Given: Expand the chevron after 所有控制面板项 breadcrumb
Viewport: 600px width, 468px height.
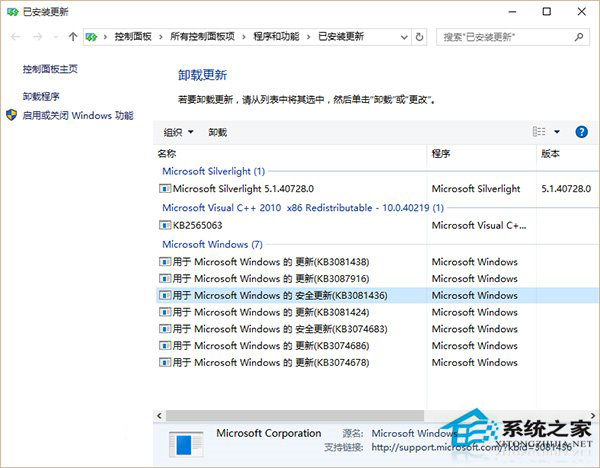Looking at the screenshot, I should [x=244, y=37].
